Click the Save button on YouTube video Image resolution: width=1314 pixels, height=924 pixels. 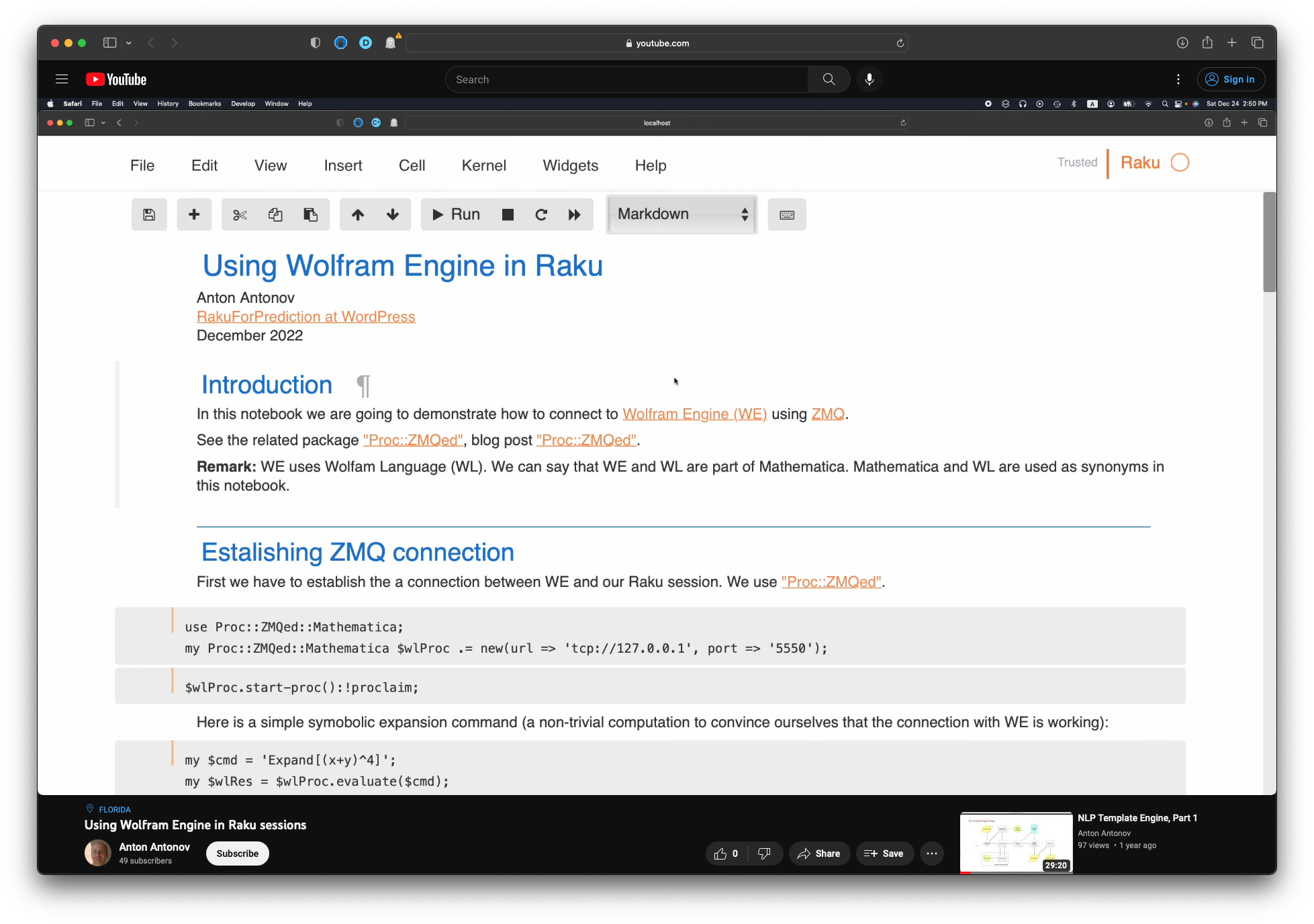(884, 853)
